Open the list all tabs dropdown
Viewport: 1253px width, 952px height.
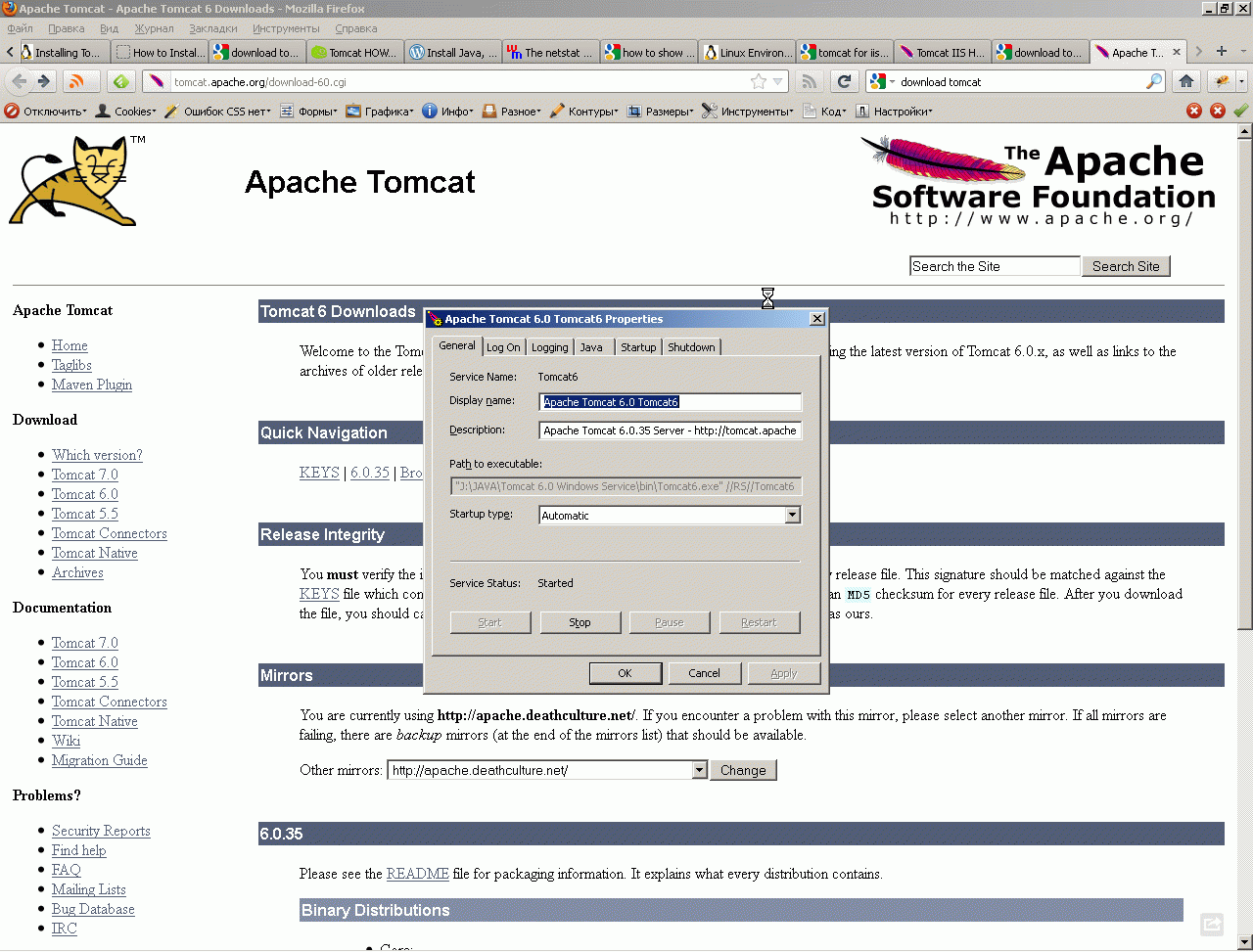click(x=1242, y=51)
